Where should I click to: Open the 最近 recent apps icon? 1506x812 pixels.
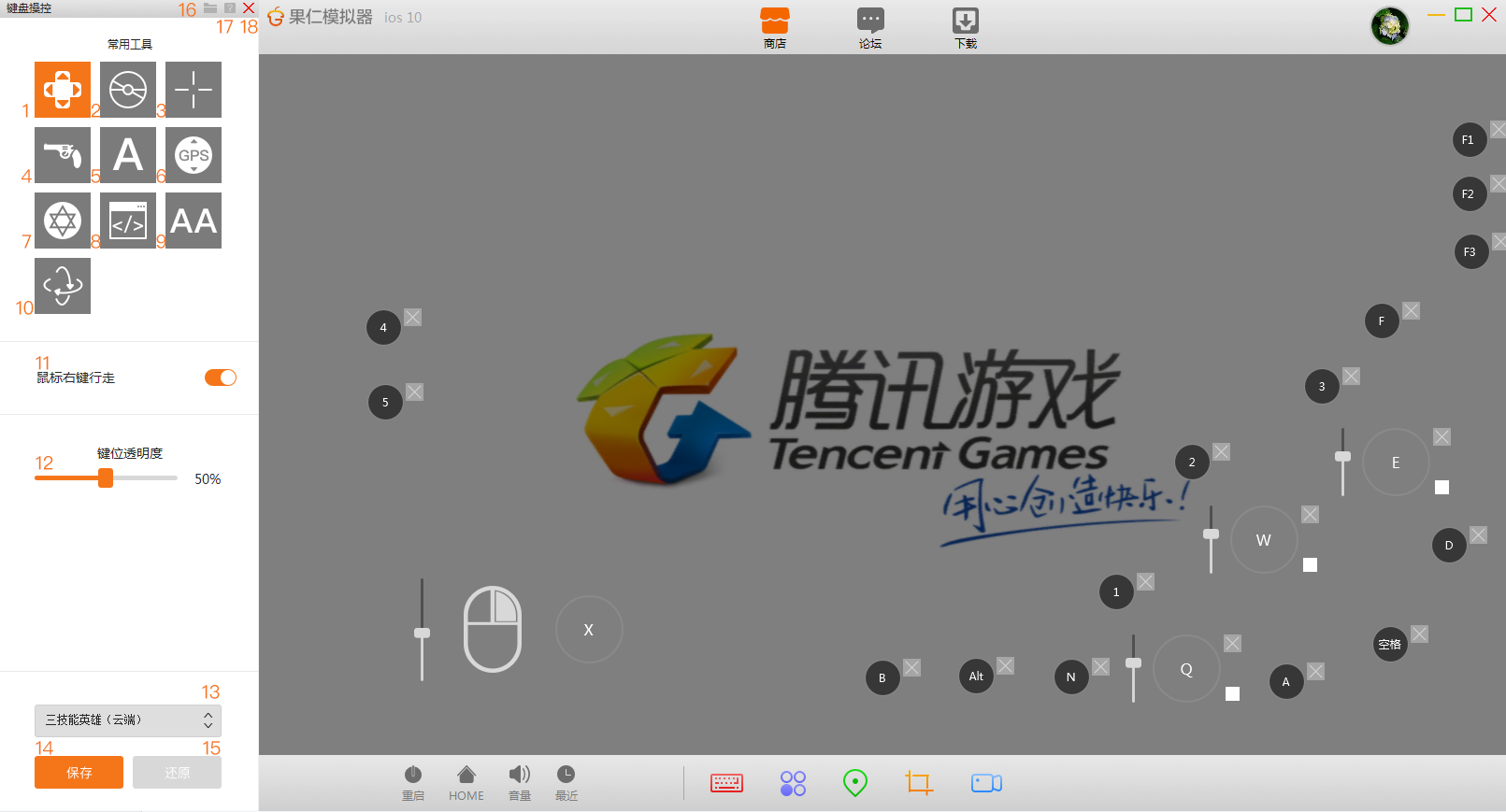pos(567,783)
